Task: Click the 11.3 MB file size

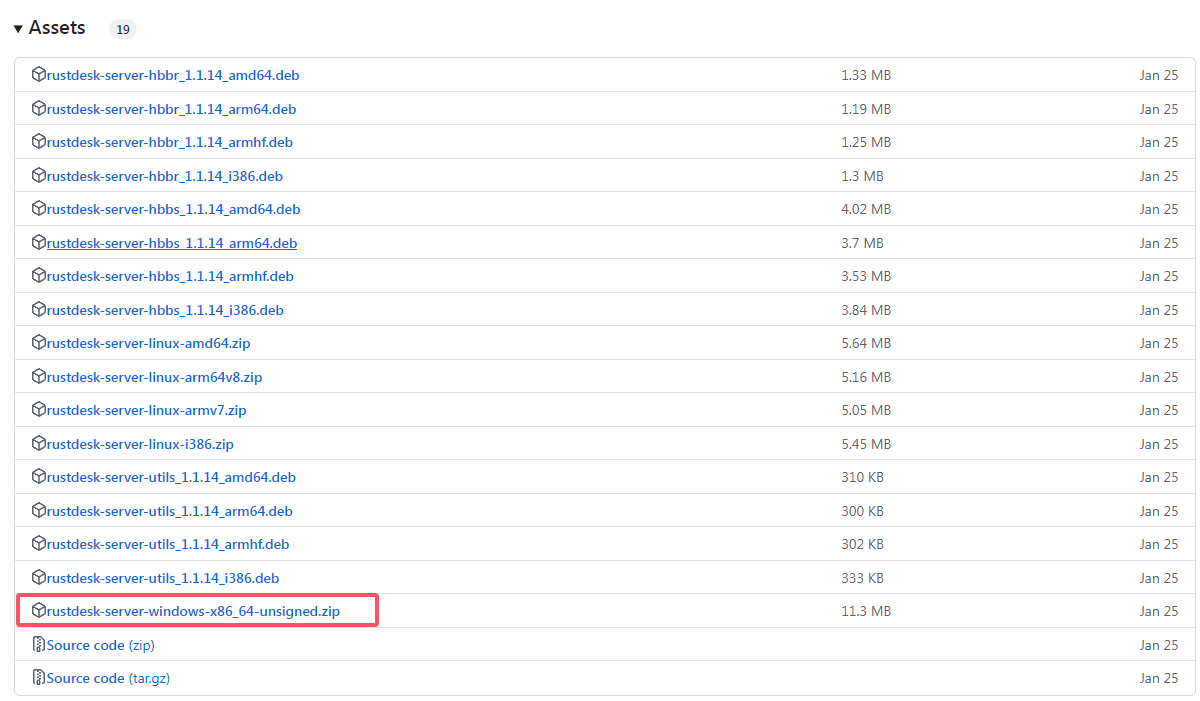Action: point(866,611)
